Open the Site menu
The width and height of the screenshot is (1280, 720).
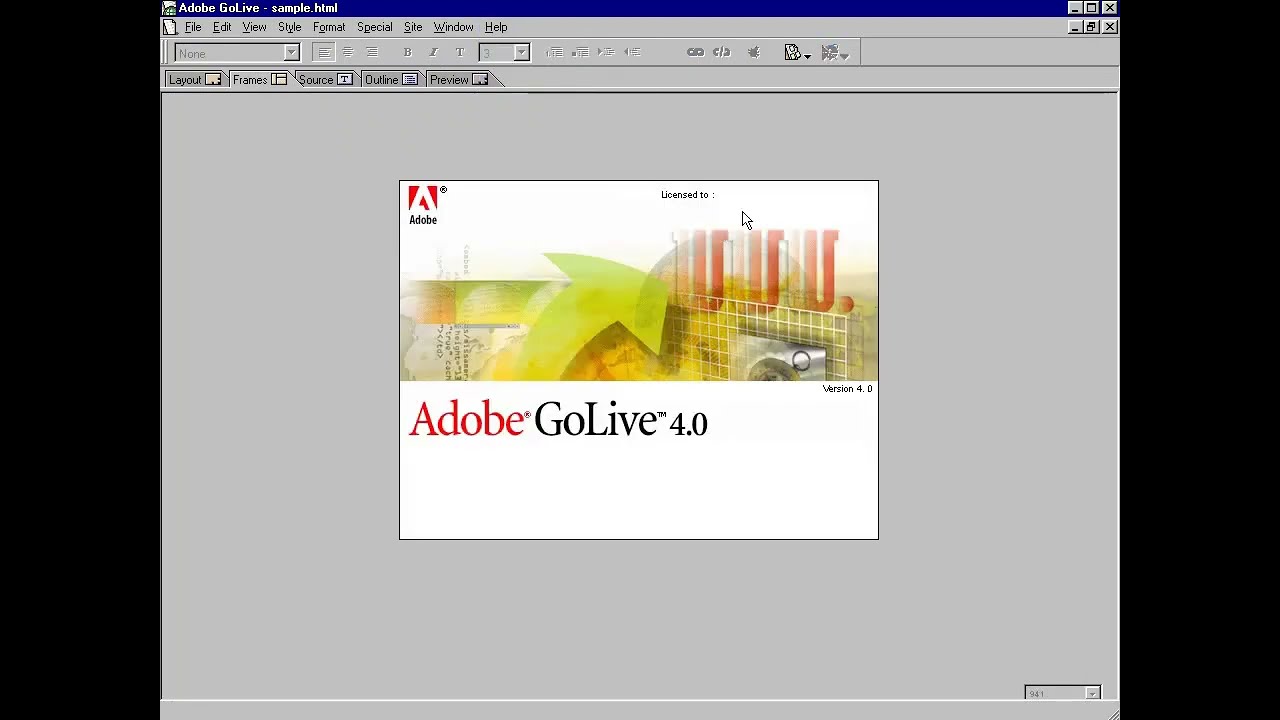coord(413,27)
